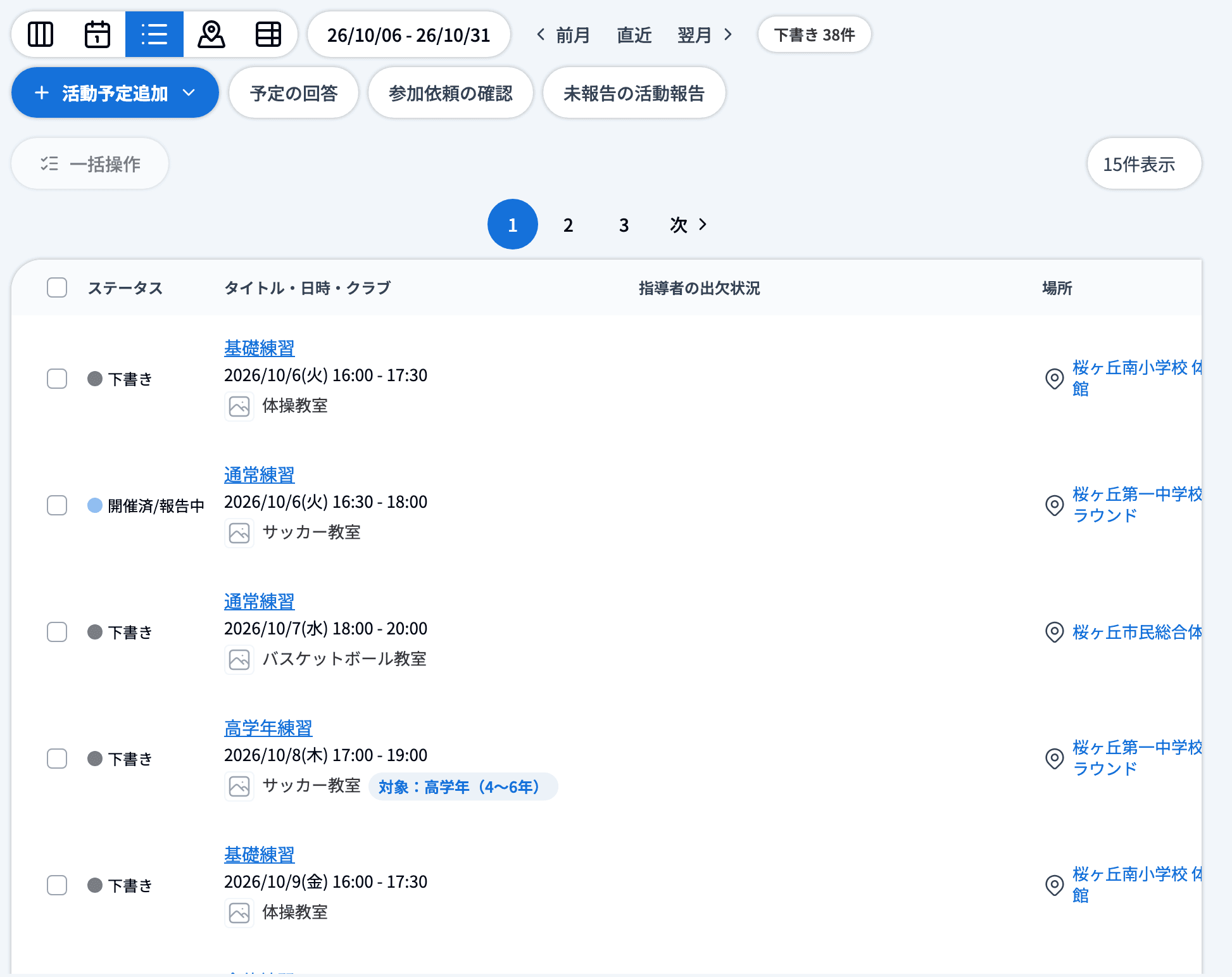This screenshot has height=977, width=1232.
Task: Go to previous month with 前月
Action: (563, 35)
